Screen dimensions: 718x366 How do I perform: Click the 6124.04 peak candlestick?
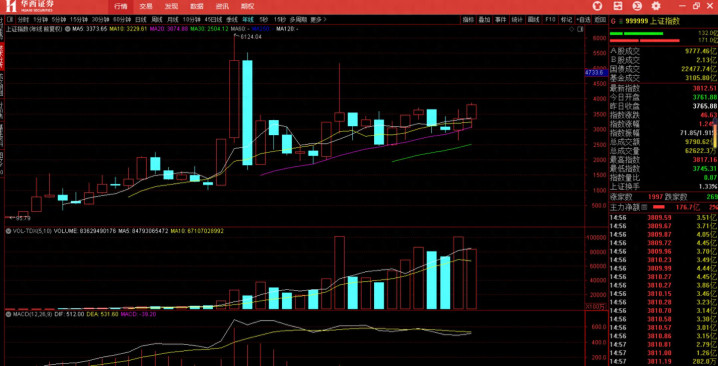[x=234, y=86]
